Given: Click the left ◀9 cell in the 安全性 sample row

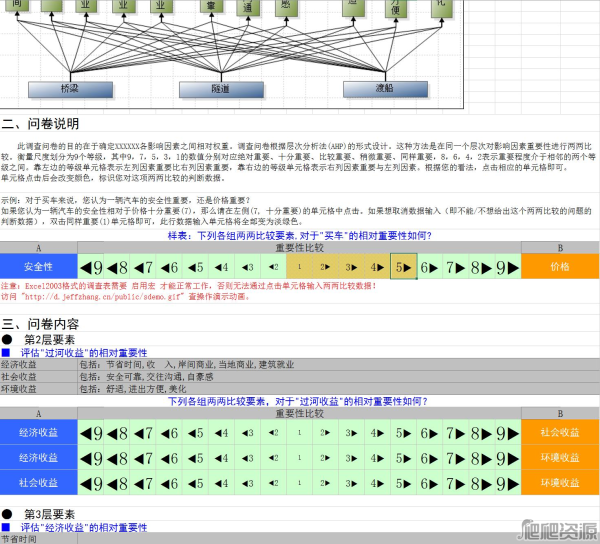Looking at the screenshot, I should 91,267.
